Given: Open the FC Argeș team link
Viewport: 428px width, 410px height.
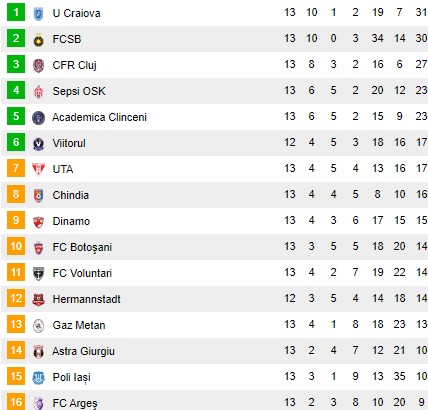Looking at the screenshot, I should tap(75, 403).
